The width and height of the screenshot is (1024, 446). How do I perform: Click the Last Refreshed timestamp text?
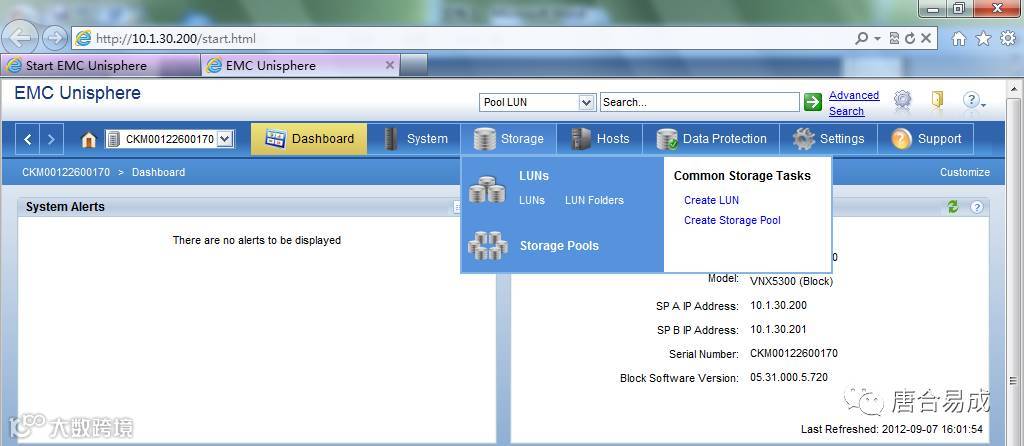click(891, 429)
